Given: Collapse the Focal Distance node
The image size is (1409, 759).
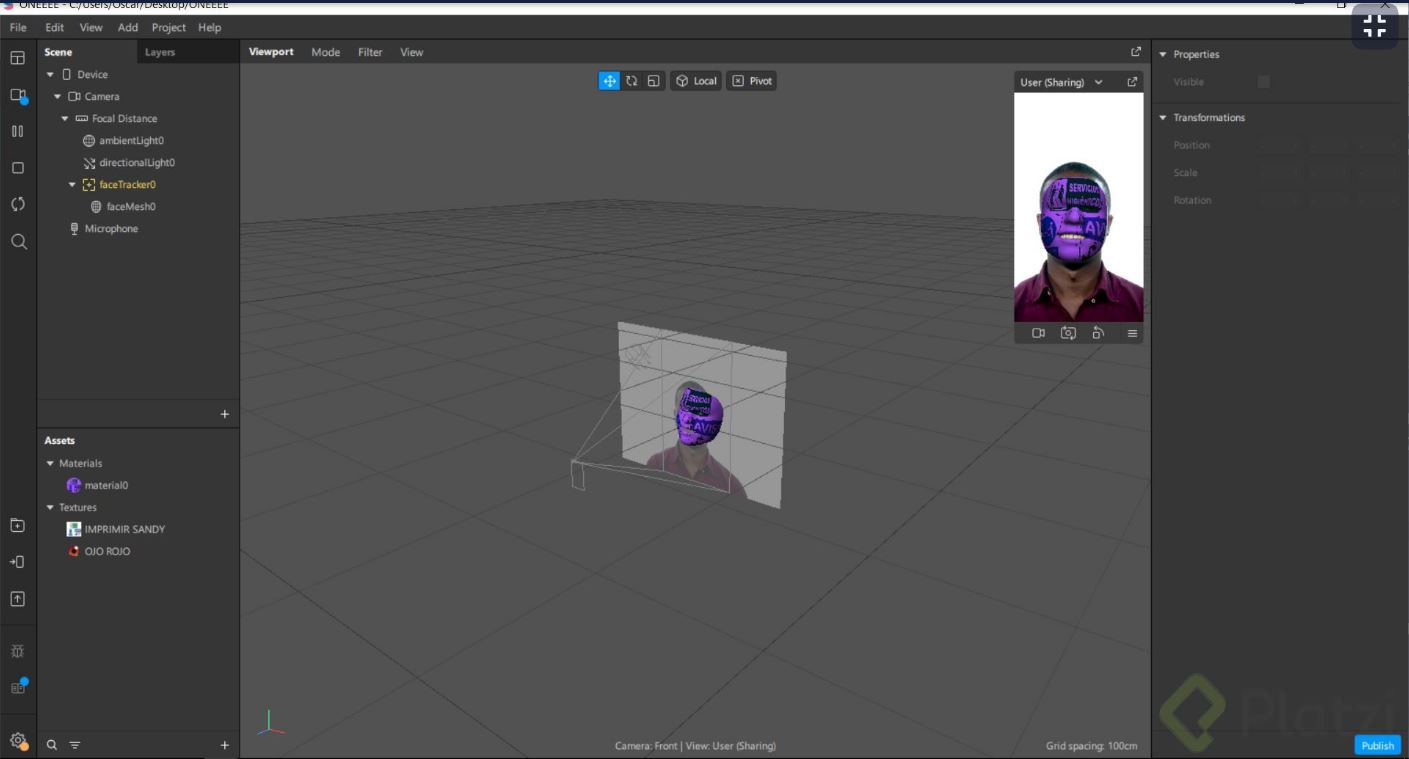Looking at the screenshot, I should 65,119.
